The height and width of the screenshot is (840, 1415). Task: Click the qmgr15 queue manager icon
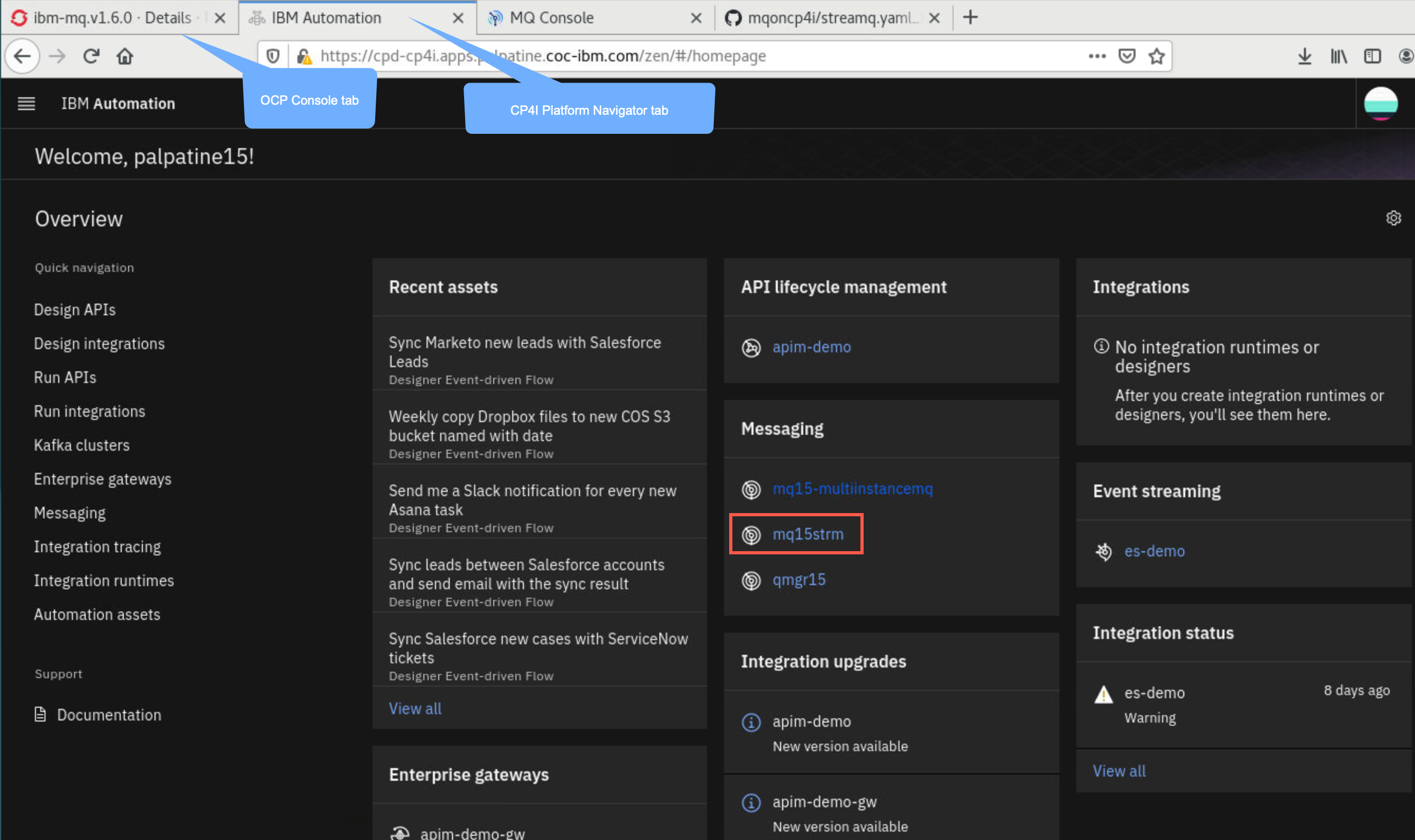751,580
